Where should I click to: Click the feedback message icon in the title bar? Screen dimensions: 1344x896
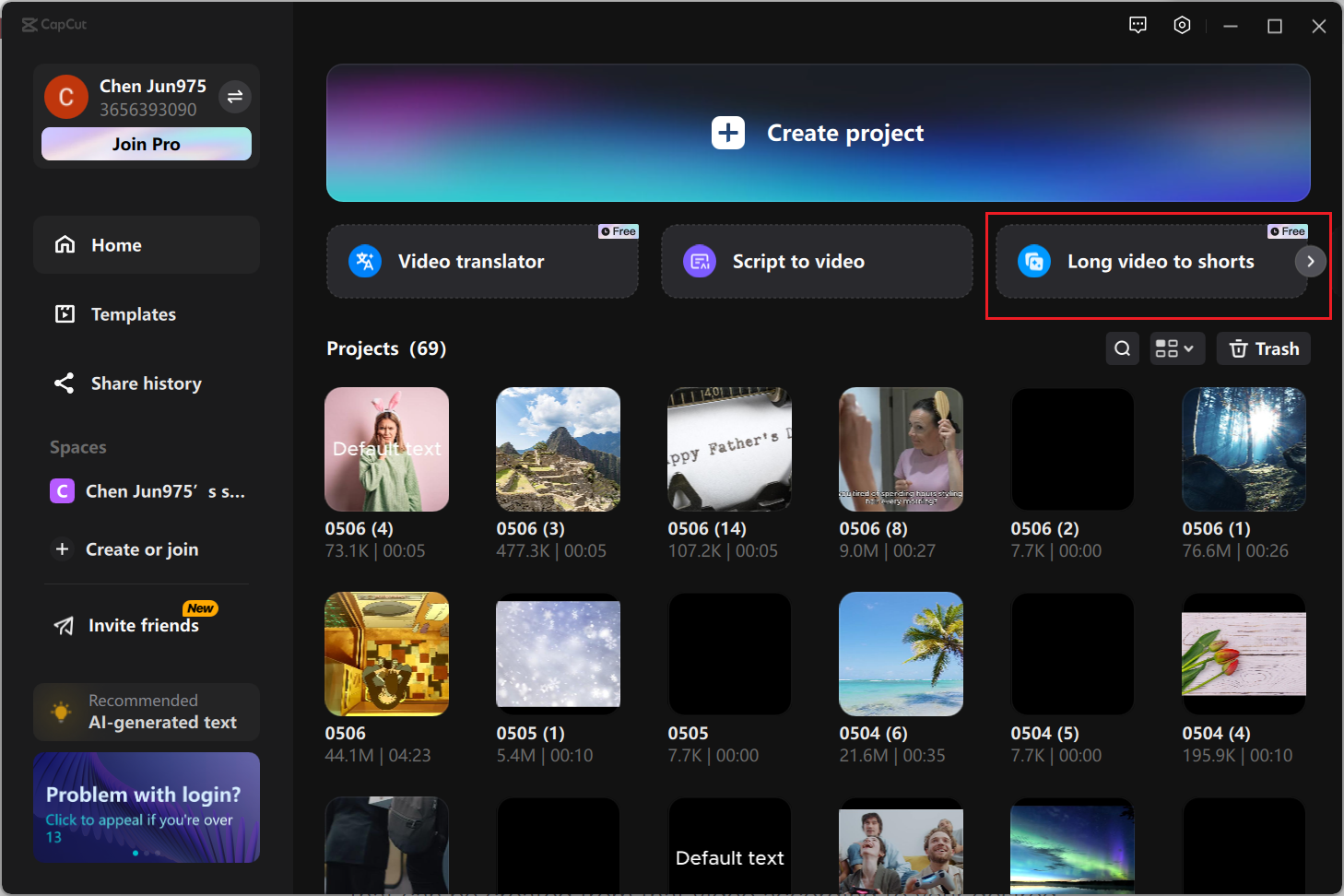(x=1138, y=25)
